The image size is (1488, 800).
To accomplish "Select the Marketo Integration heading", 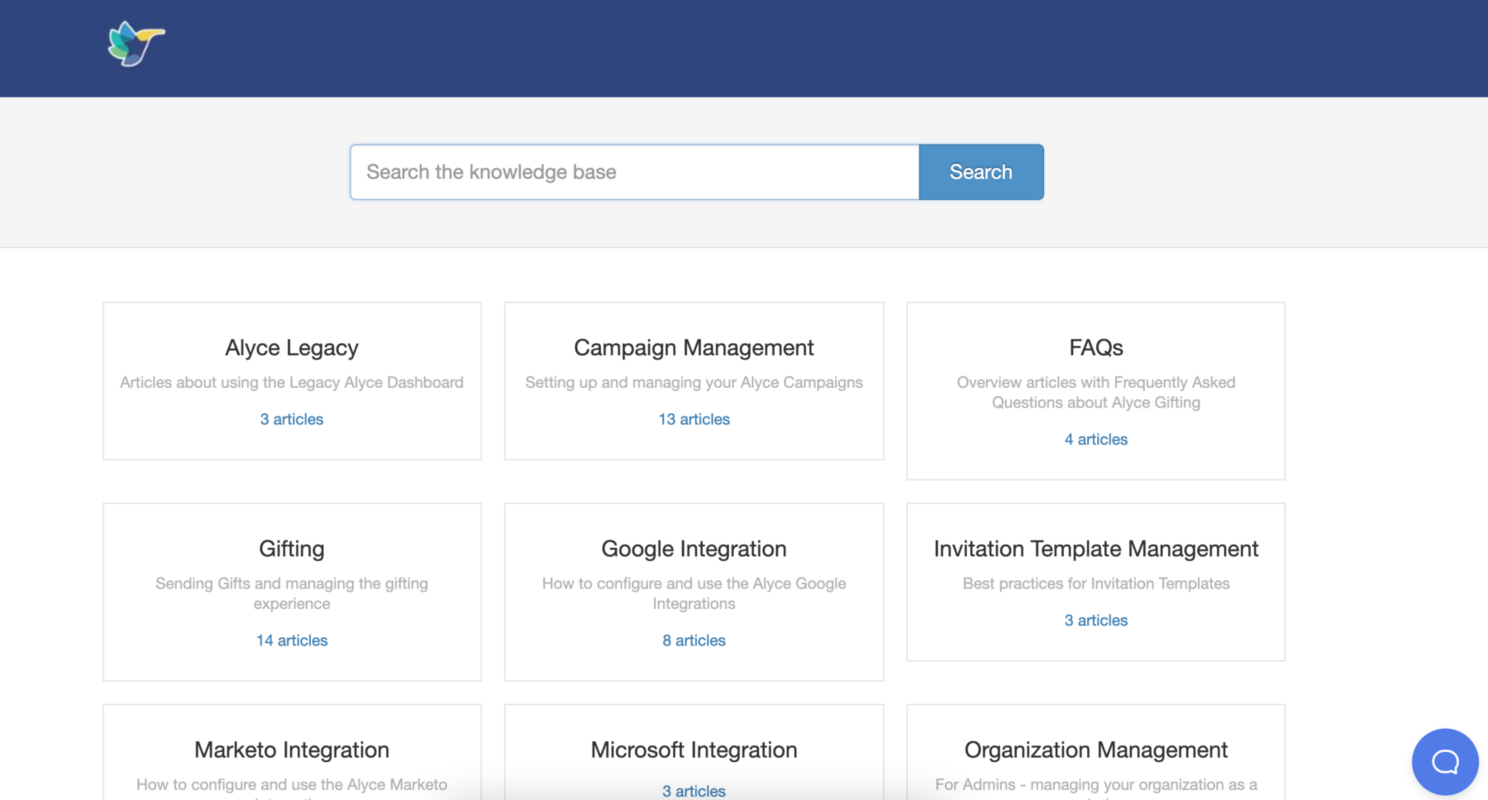I will (x=292, y=750).
